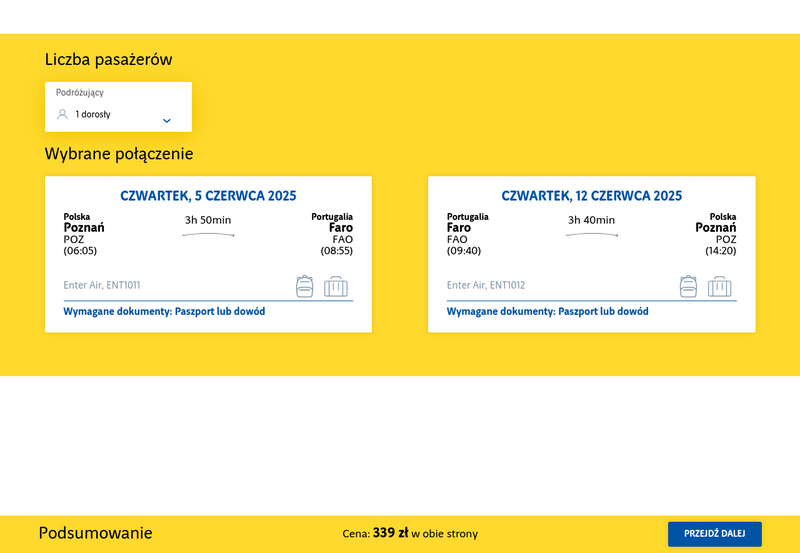
Task: Click the suitcase icon on ENT1012 flight card
Action: coord(719,286)
